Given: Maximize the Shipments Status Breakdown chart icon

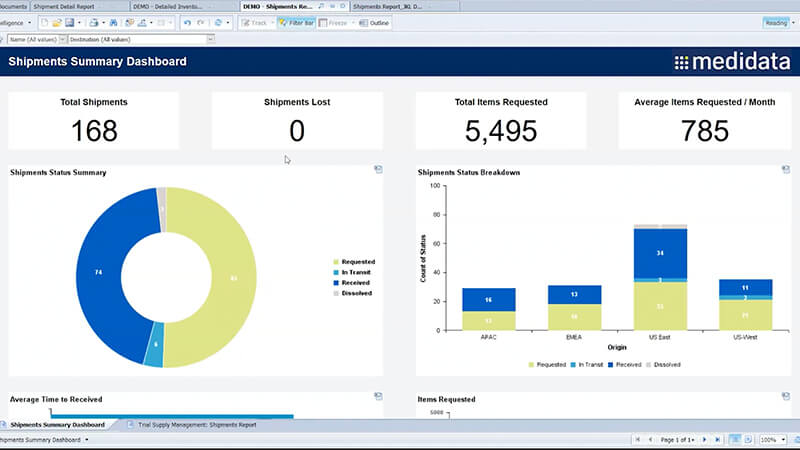Looking at the screenshot, I should [x=786, y=169].
